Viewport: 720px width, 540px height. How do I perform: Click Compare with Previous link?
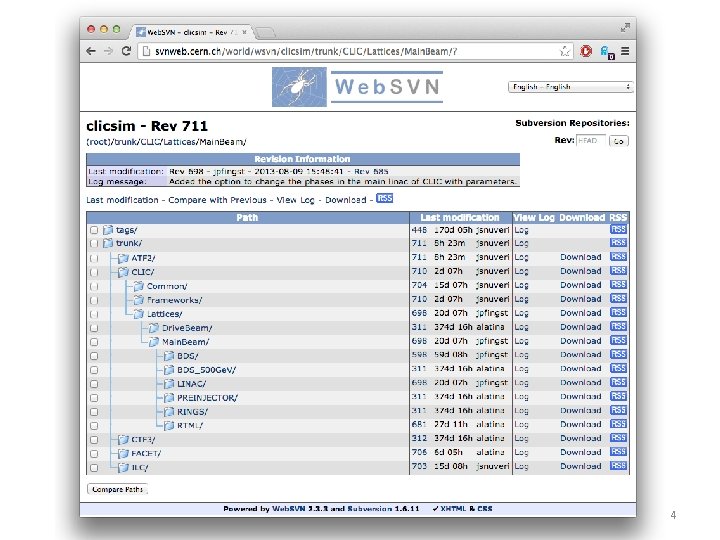(x=217, y=200)
